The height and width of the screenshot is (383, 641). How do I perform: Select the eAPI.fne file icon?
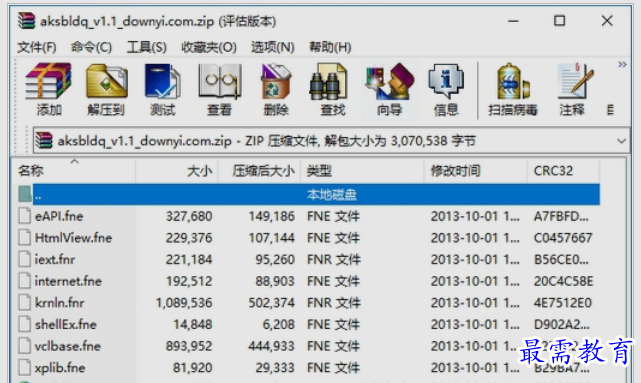point(25,216)
